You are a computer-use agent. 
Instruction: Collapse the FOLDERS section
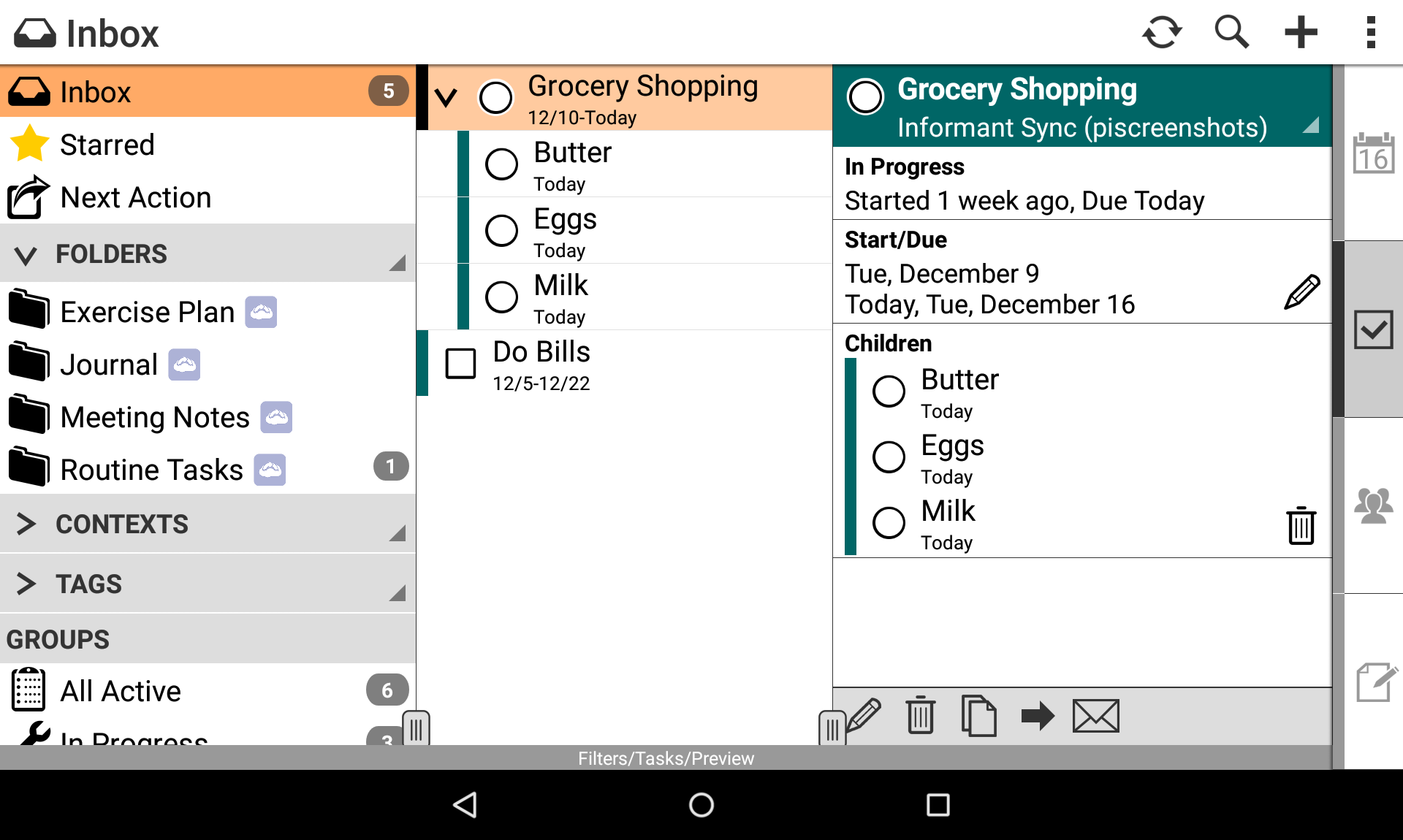coord(26,254)
